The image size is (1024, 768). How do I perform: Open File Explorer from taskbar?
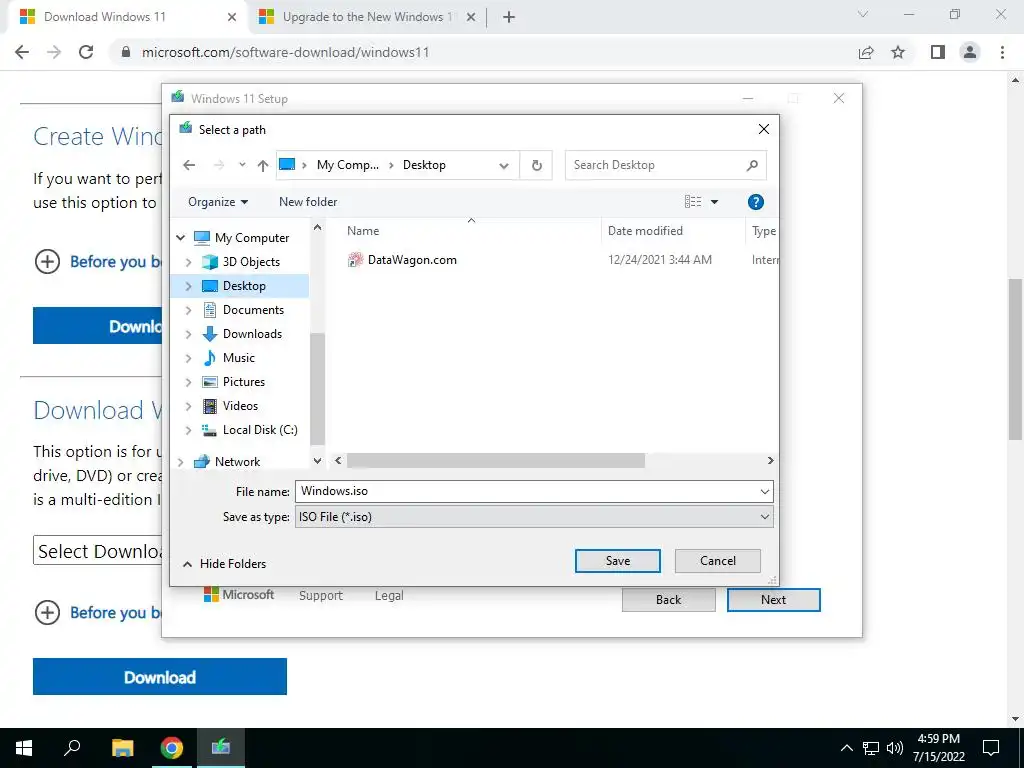coord(122,748)
